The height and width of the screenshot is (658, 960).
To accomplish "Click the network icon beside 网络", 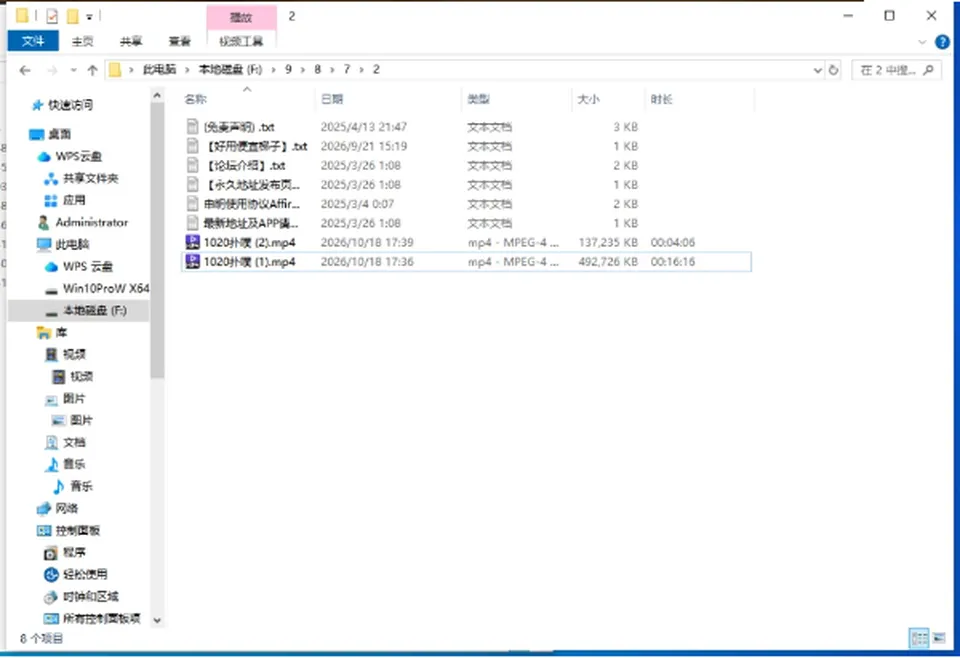I will pos(44,509).
